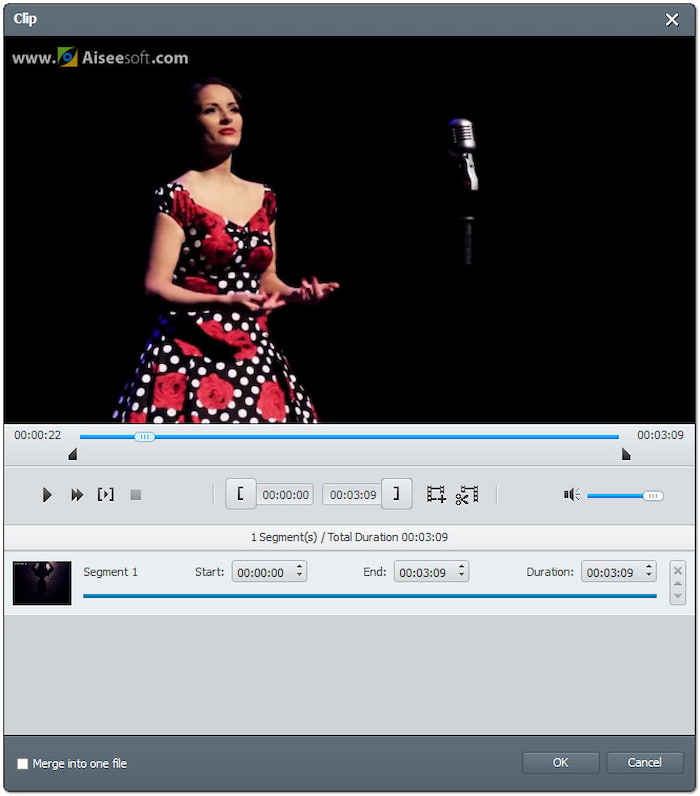Click the Start time stepper arrows

(300, 572)
